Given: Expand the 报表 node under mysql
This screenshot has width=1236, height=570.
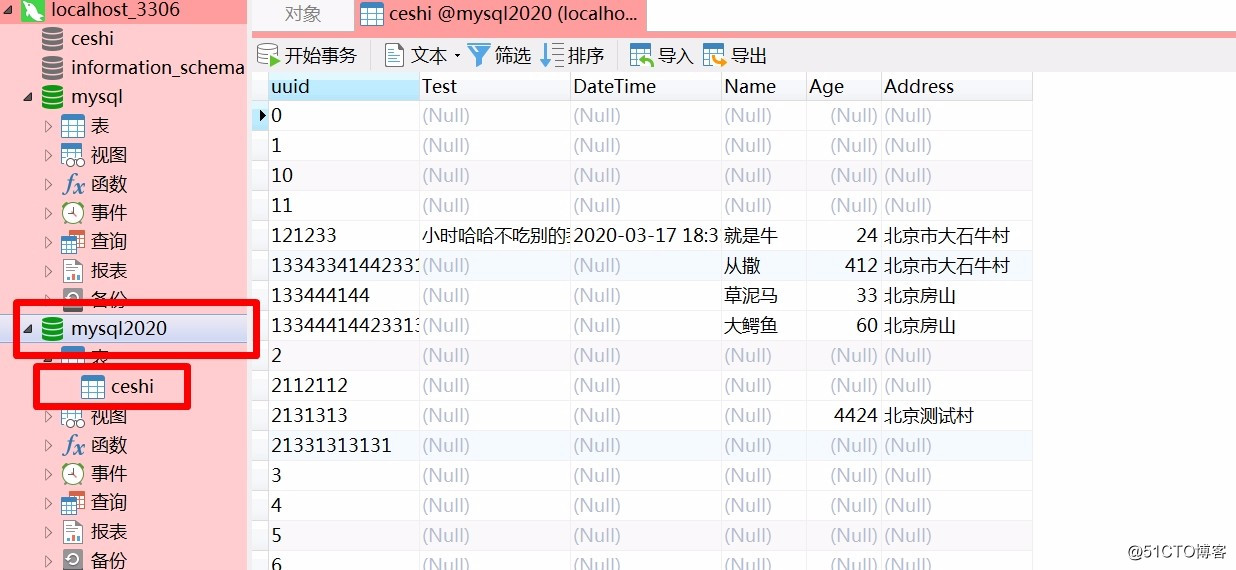Looking at the screenshot, I should tap(48, 271).
